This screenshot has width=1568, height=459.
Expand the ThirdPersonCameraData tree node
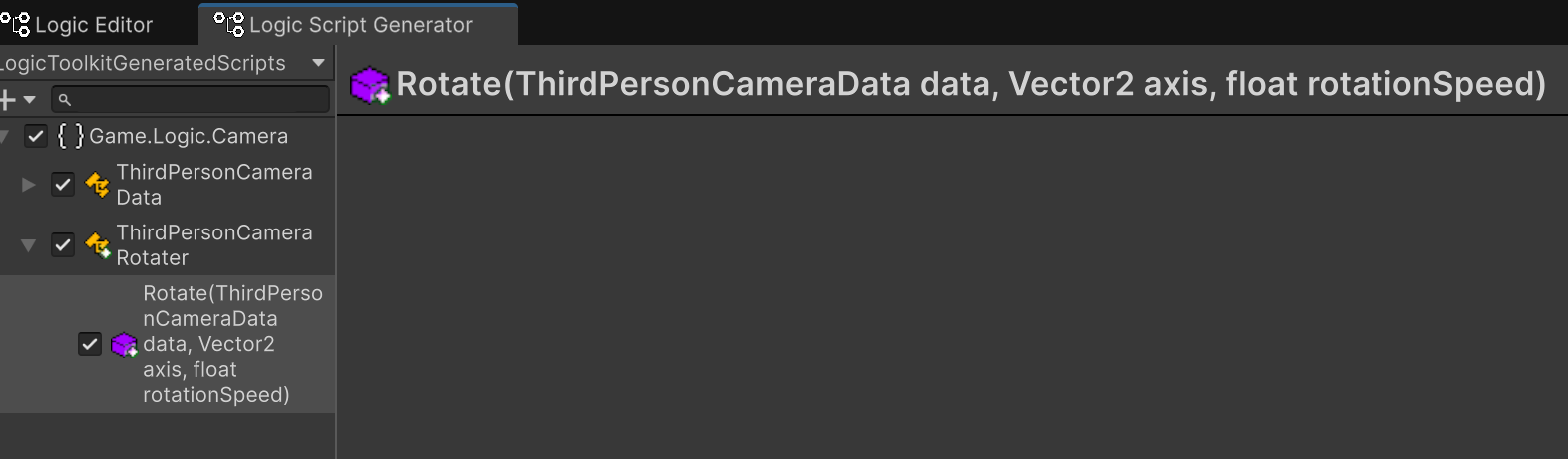pyautogui.click(x=29, y=185)
